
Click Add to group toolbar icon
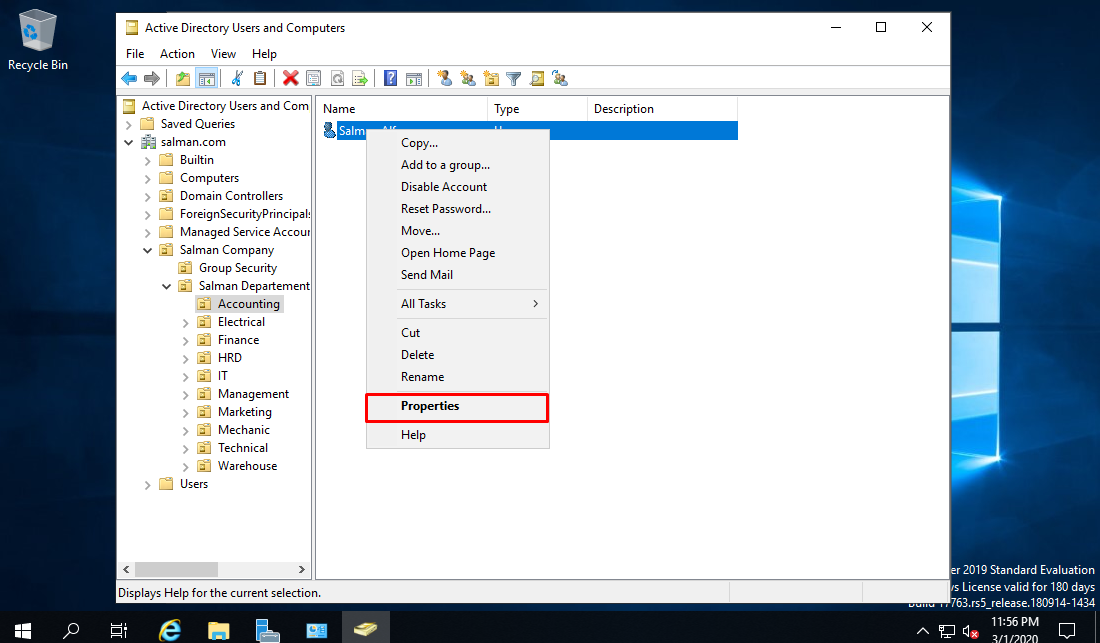560,79
